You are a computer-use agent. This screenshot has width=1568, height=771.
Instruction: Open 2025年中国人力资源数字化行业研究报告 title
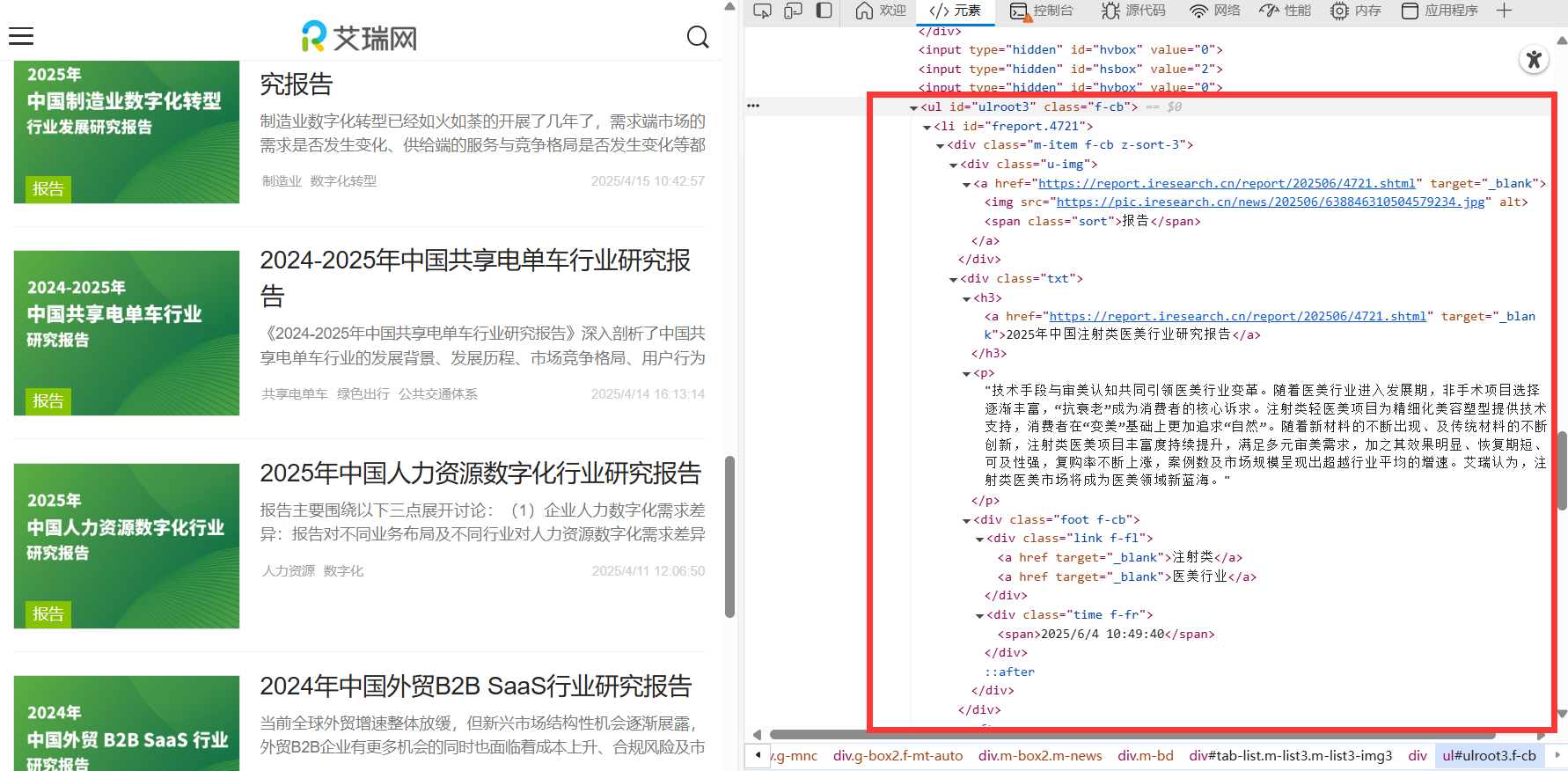click(480, 473)
